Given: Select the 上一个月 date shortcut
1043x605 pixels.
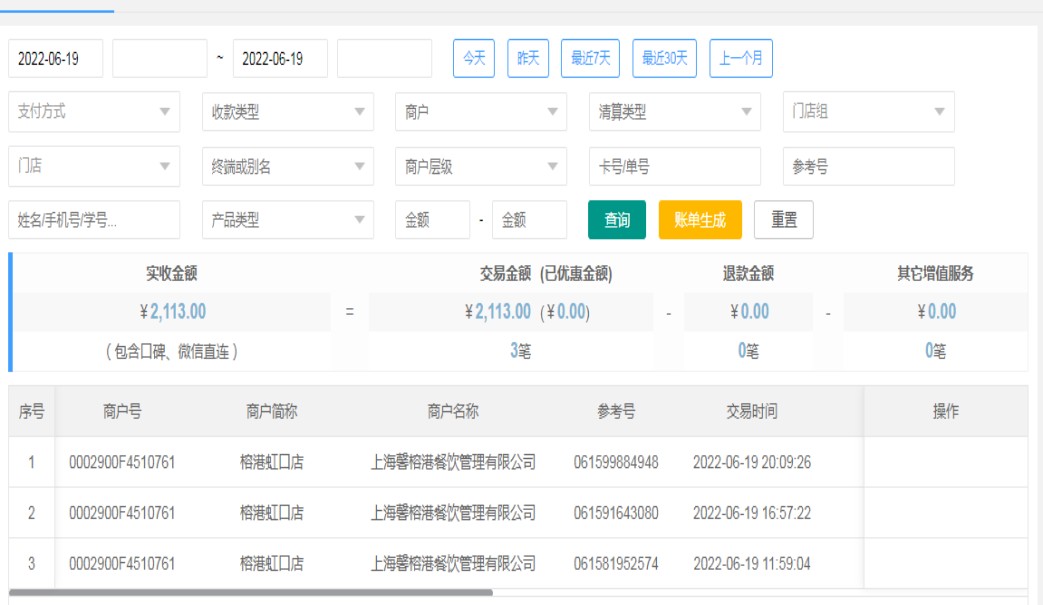Looking at the screenshot, I should [741, 58].
